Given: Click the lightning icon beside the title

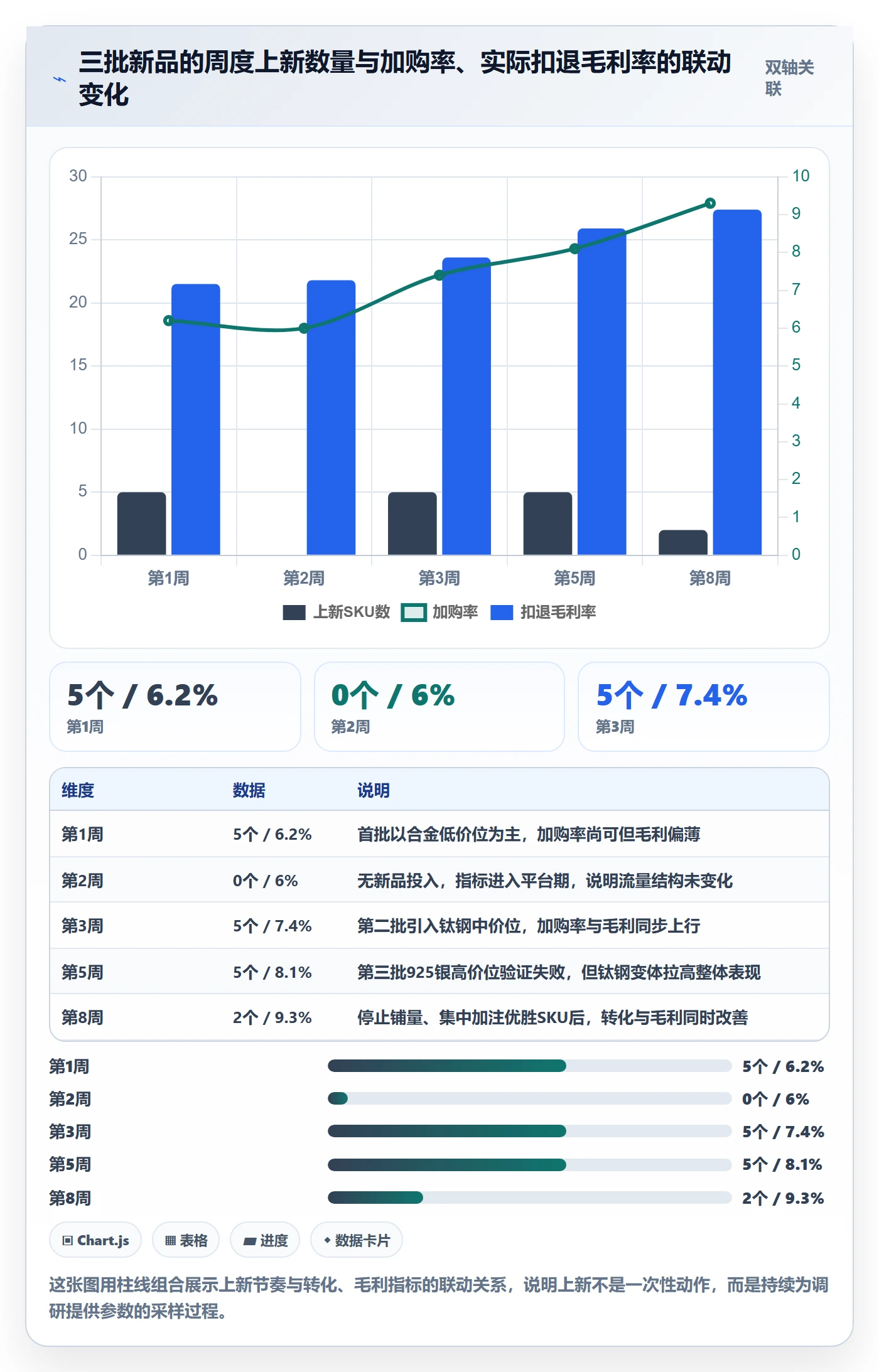Looking at the screenshot, I should [x=60, y=80].
